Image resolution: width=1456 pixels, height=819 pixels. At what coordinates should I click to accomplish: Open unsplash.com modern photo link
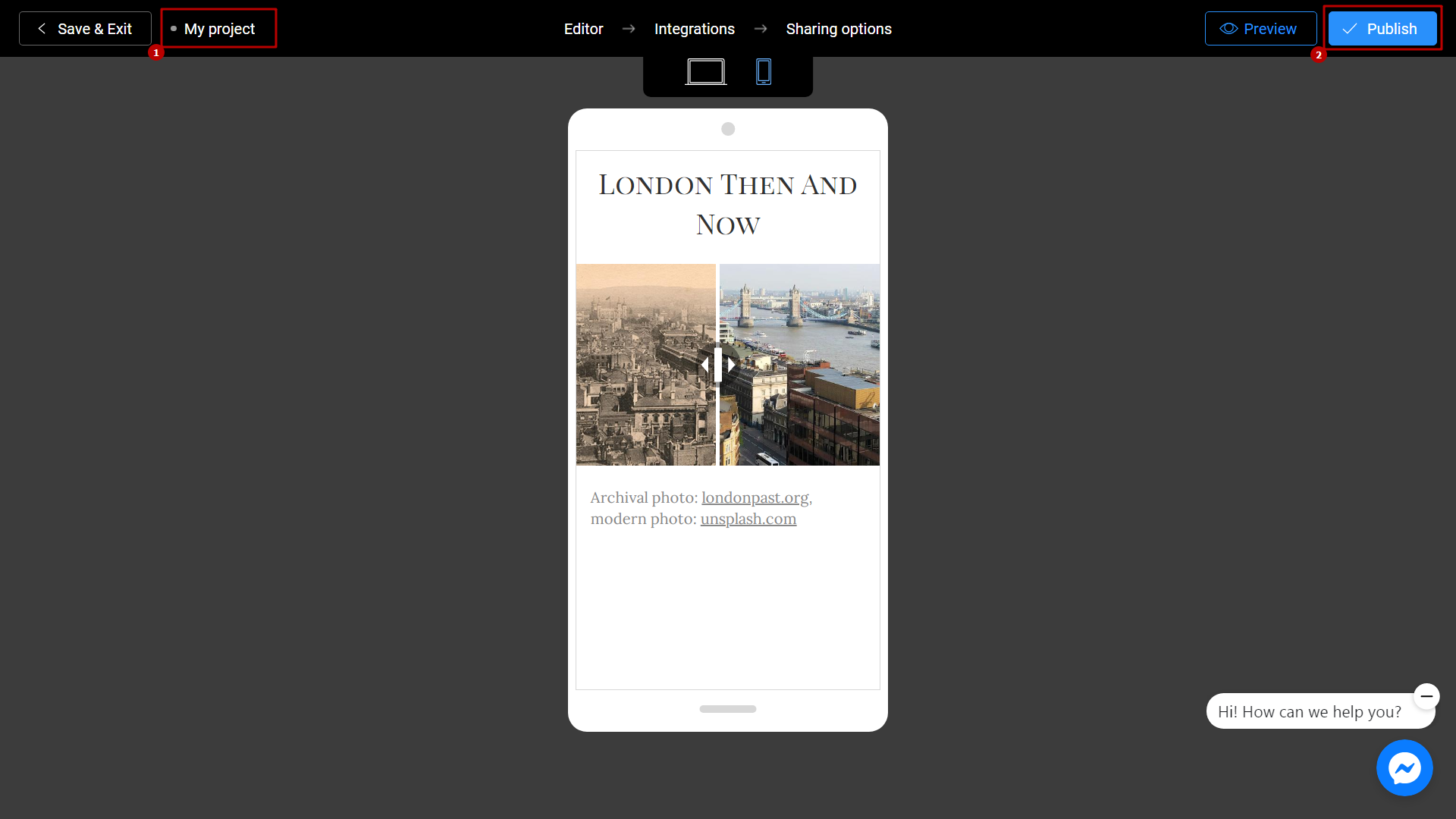pos(747,519)
